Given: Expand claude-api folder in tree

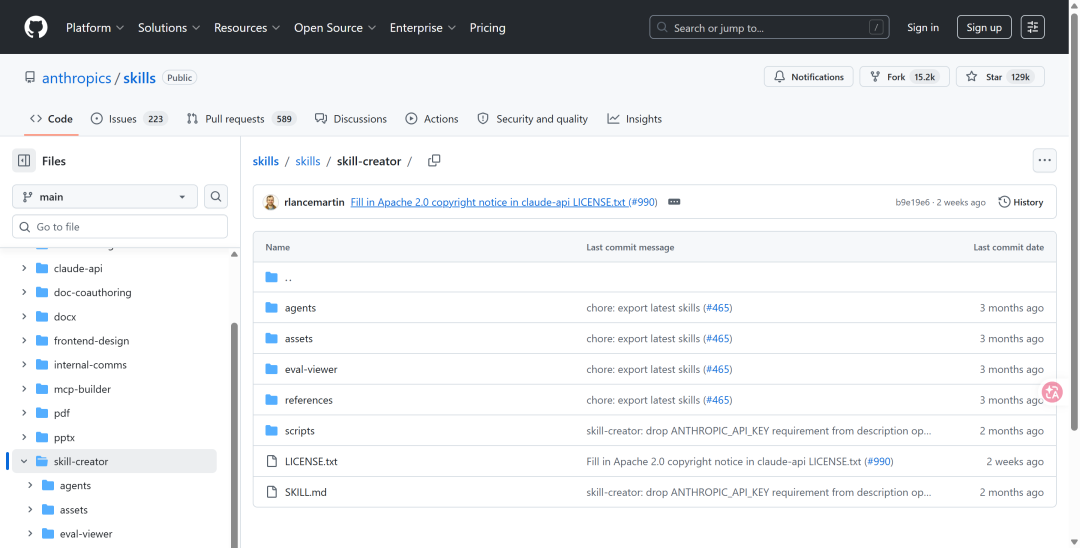Looking at the screenshot, I should coord(24,268).
